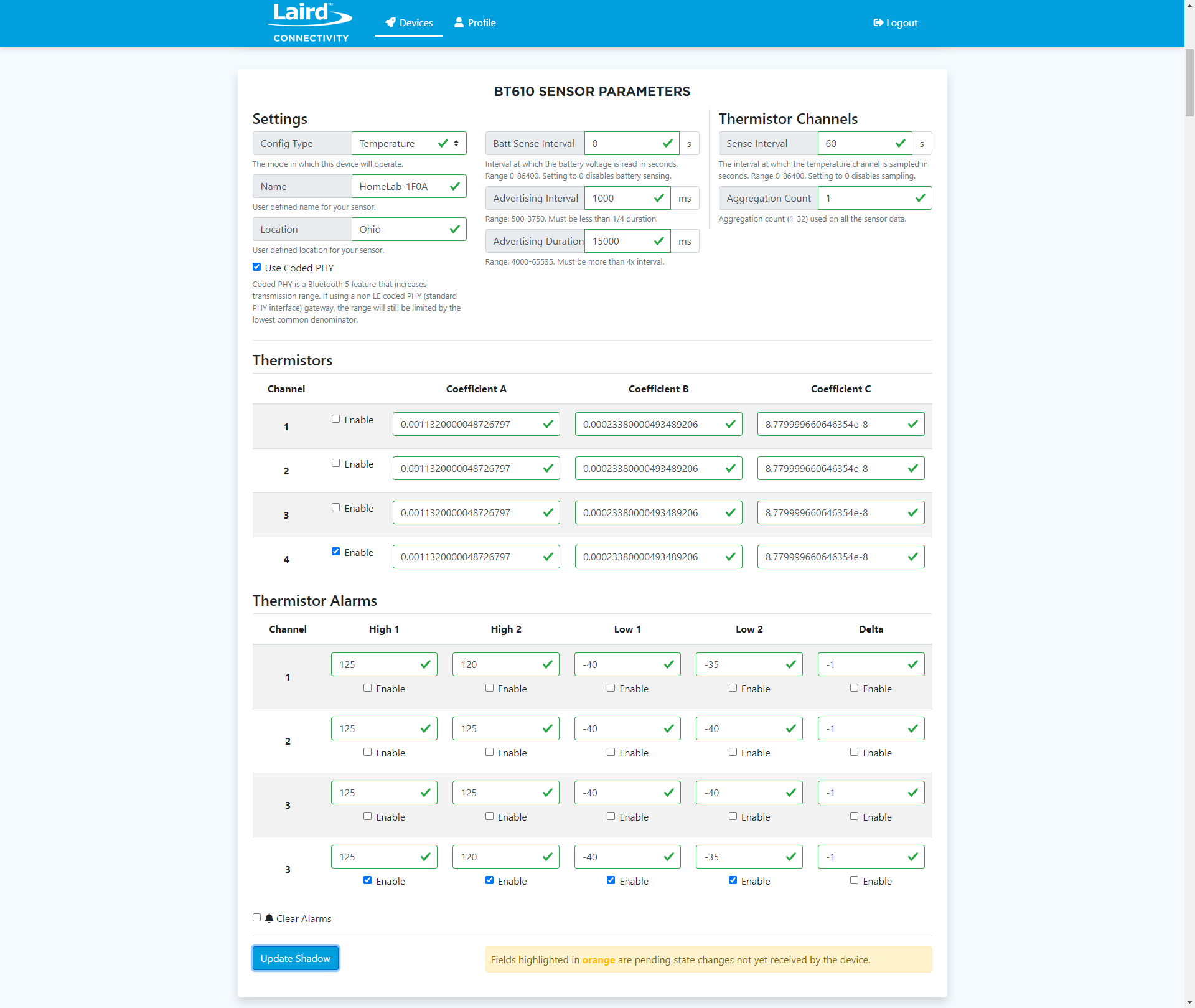Click the checkmark in the Aggregation Count field
The width and height of the screenshot is (1195, 1008).
[920, 198]
